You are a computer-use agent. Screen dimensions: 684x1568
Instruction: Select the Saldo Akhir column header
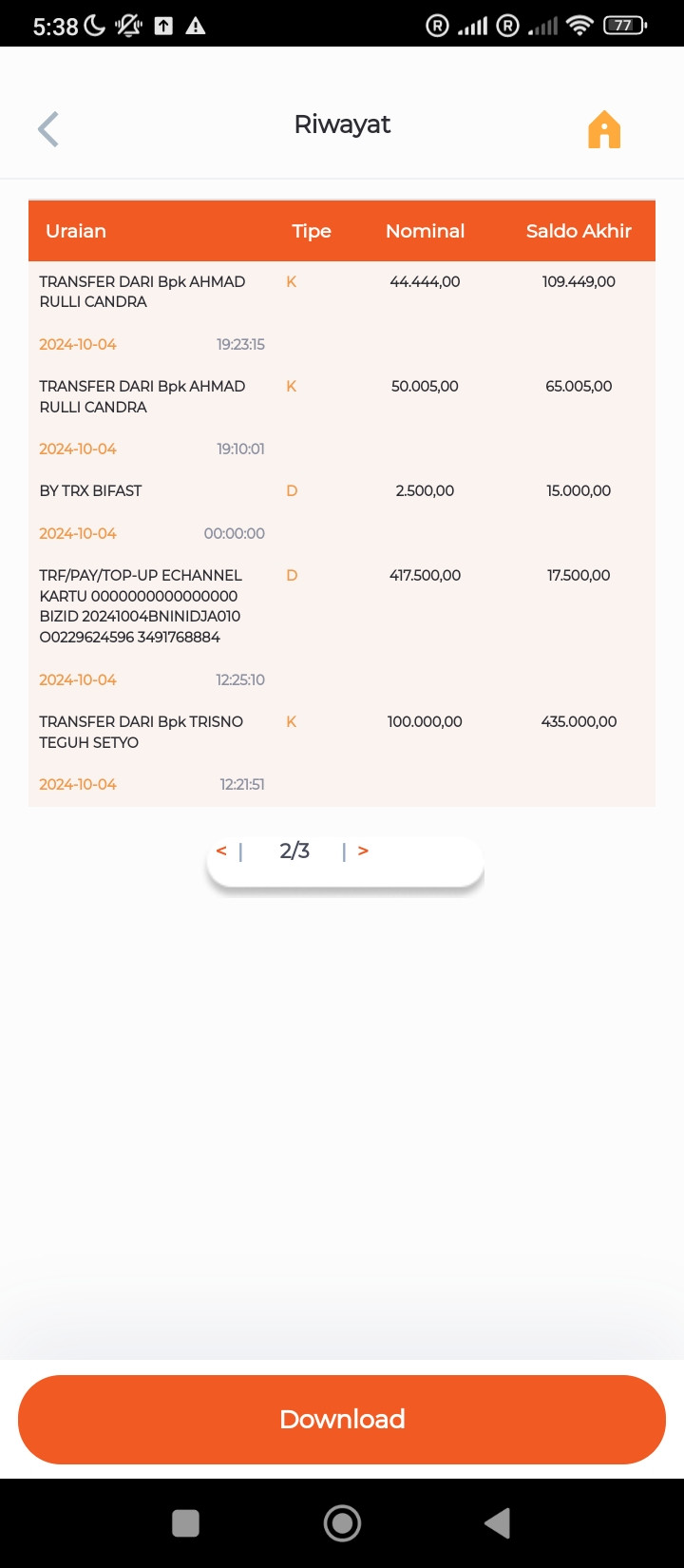pyautogui.click(x=579, y=231)
